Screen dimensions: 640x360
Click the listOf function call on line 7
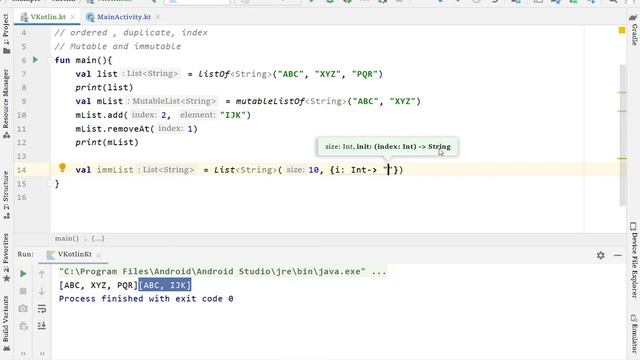pyautogui.click(x=214, y=74)
